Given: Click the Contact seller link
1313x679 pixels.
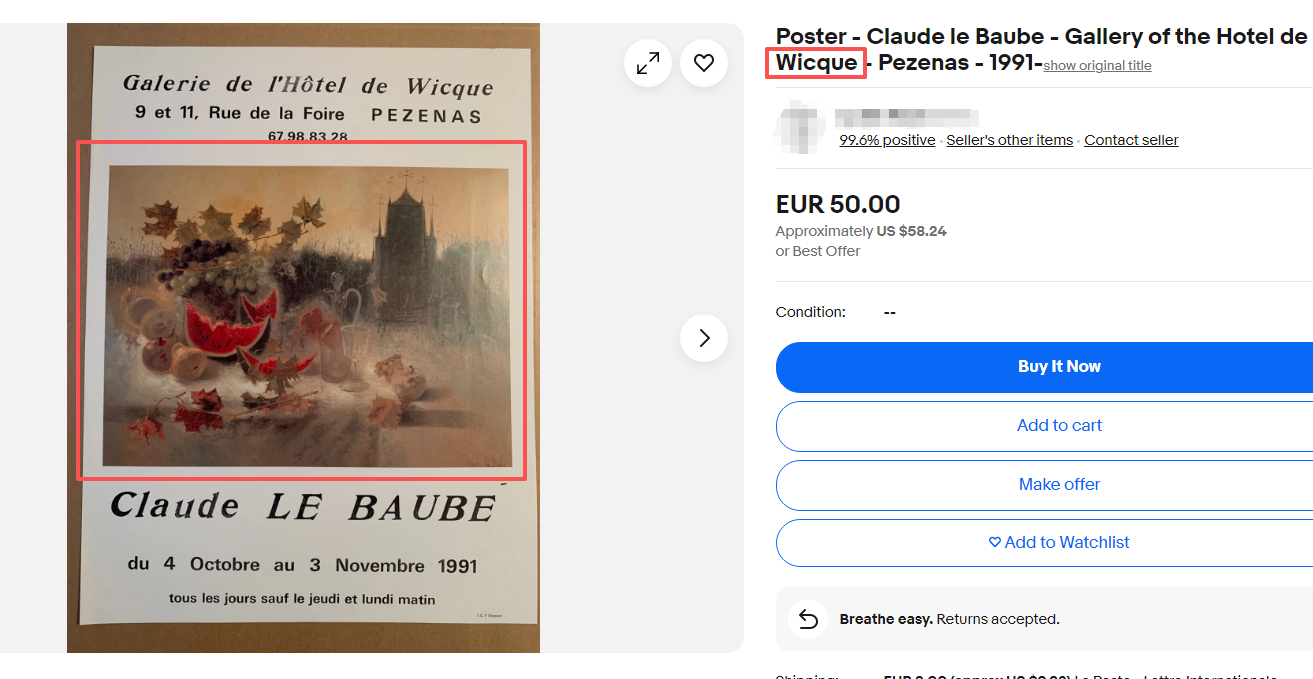Looking at the screenshot, I should tap(1131, 140).
